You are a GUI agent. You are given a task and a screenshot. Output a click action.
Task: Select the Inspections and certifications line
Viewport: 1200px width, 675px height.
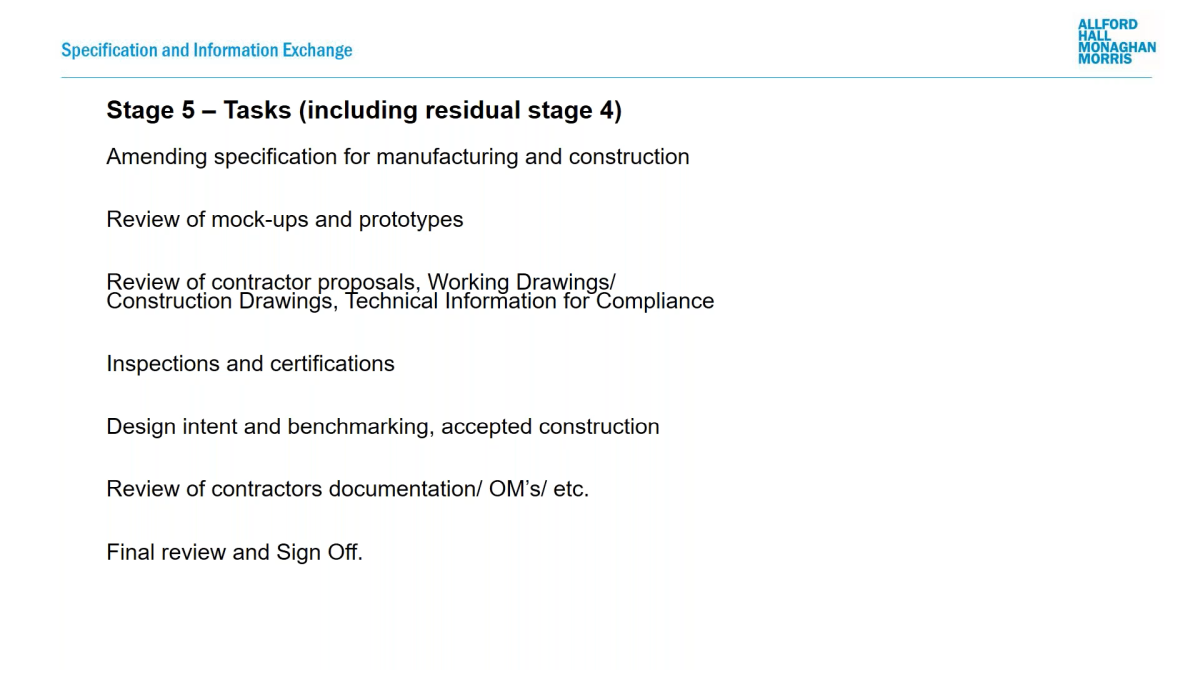point(251,364)
